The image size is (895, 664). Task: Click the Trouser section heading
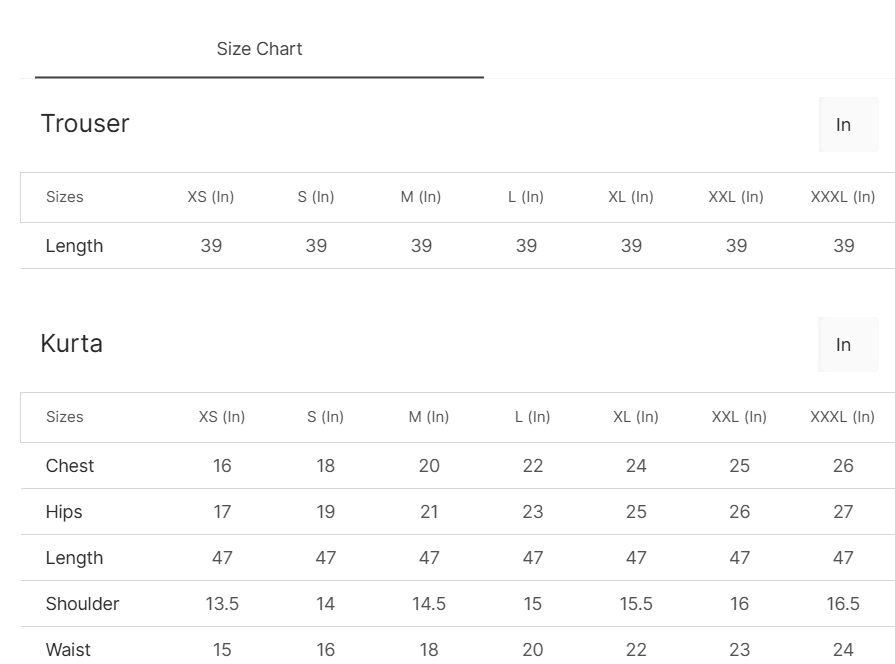[x=85, y=124]
